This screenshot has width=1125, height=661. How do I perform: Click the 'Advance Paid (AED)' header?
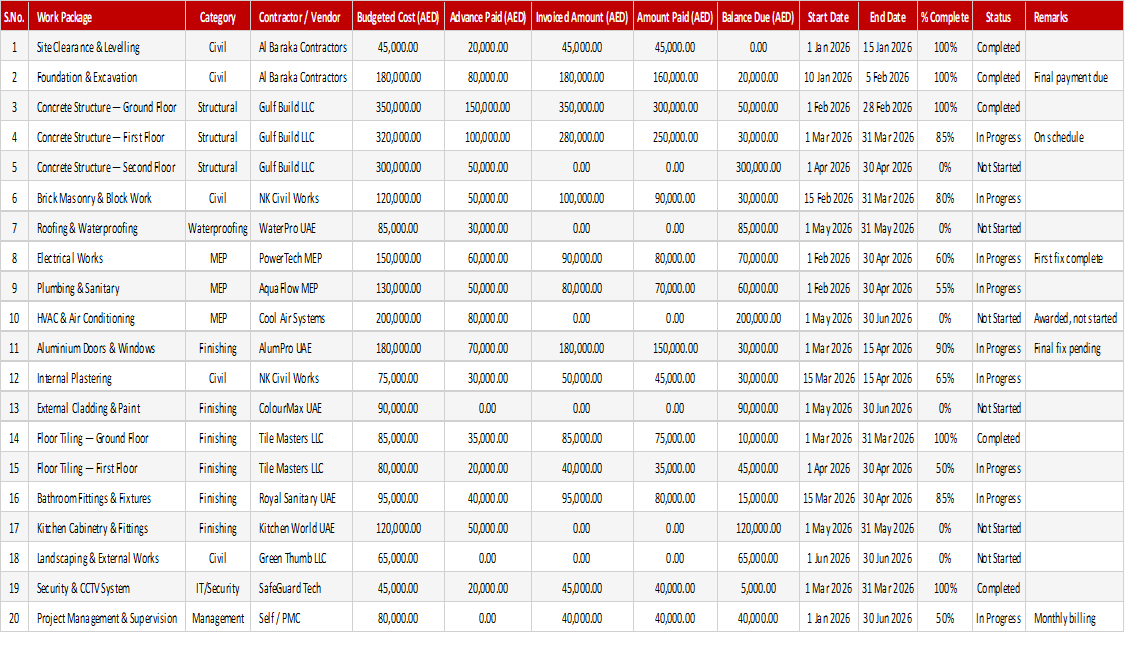(488, 17)
